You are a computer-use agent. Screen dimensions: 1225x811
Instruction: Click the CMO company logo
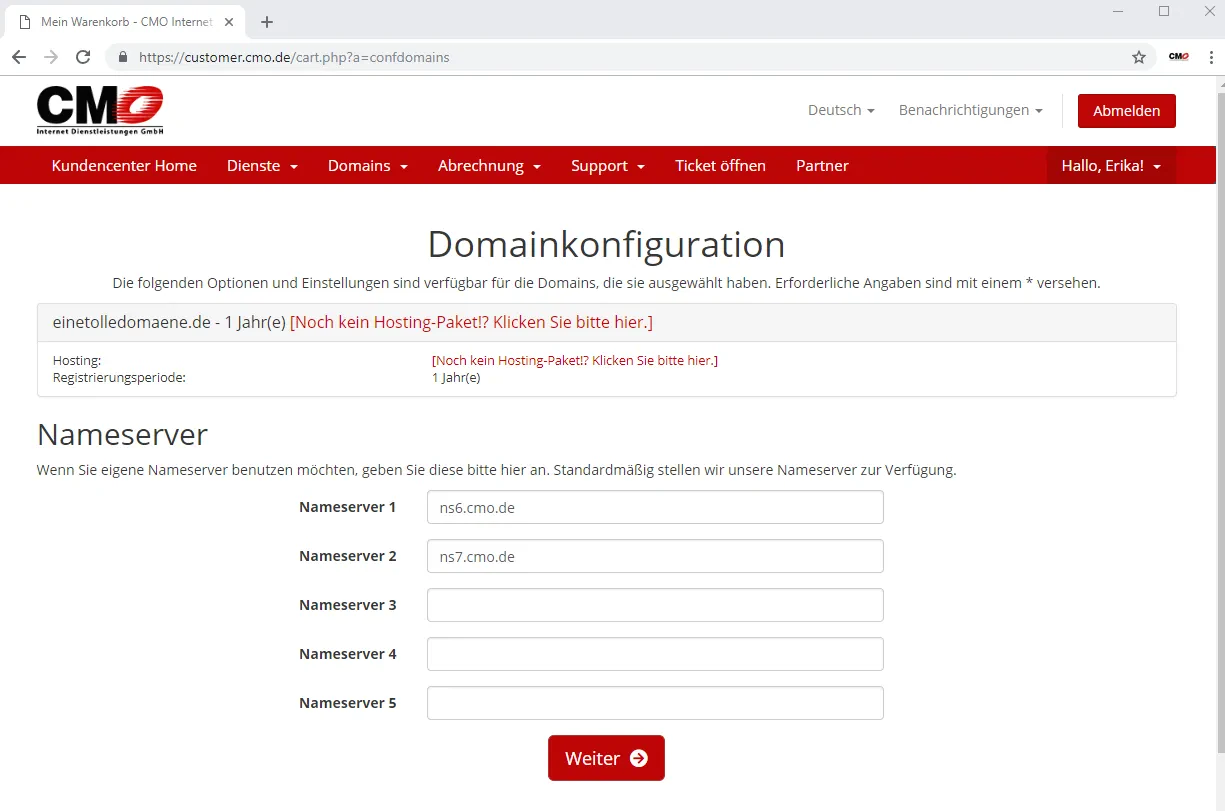[100, 110]
